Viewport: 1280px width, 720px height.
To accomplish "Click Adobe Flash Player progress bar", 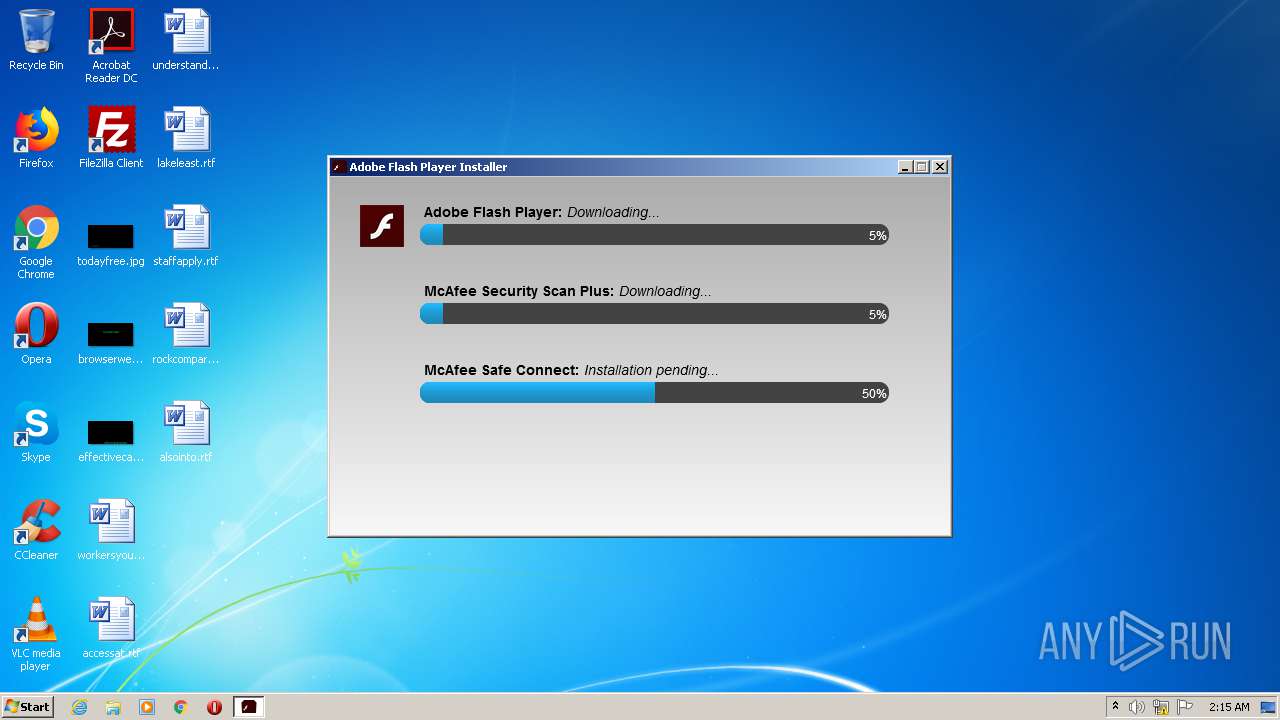I will (x=654, y=235).
